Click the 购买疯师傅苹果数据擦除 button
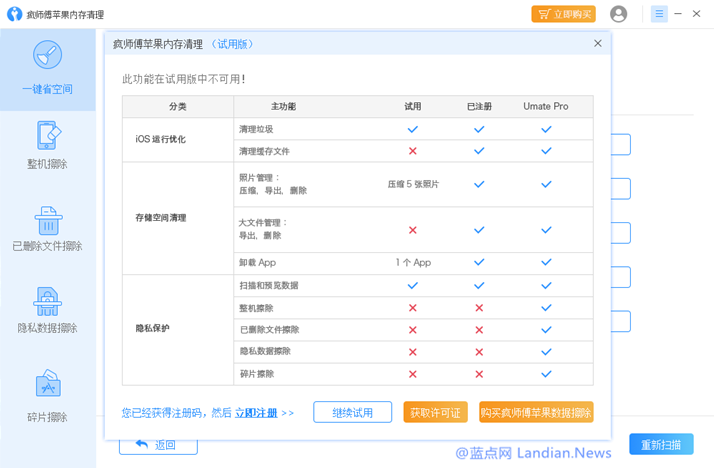This screenshot has height=468, width=714. (x=536, y=412)
